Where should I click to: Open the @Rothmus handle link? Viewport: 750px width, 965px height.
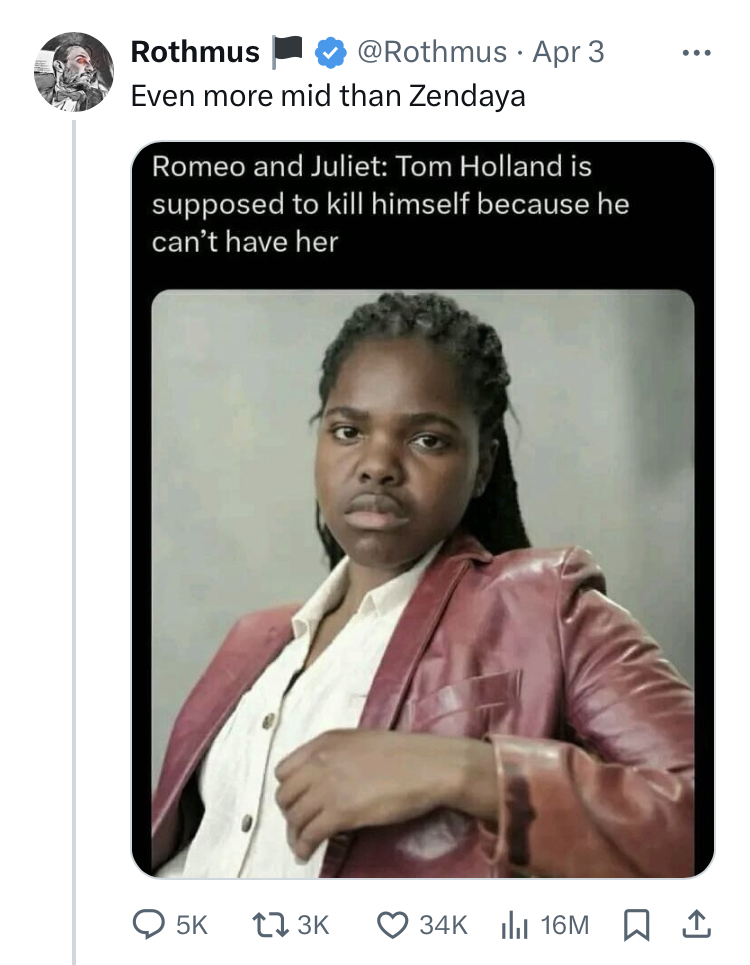pyautogui.click(x=431, y=52)
